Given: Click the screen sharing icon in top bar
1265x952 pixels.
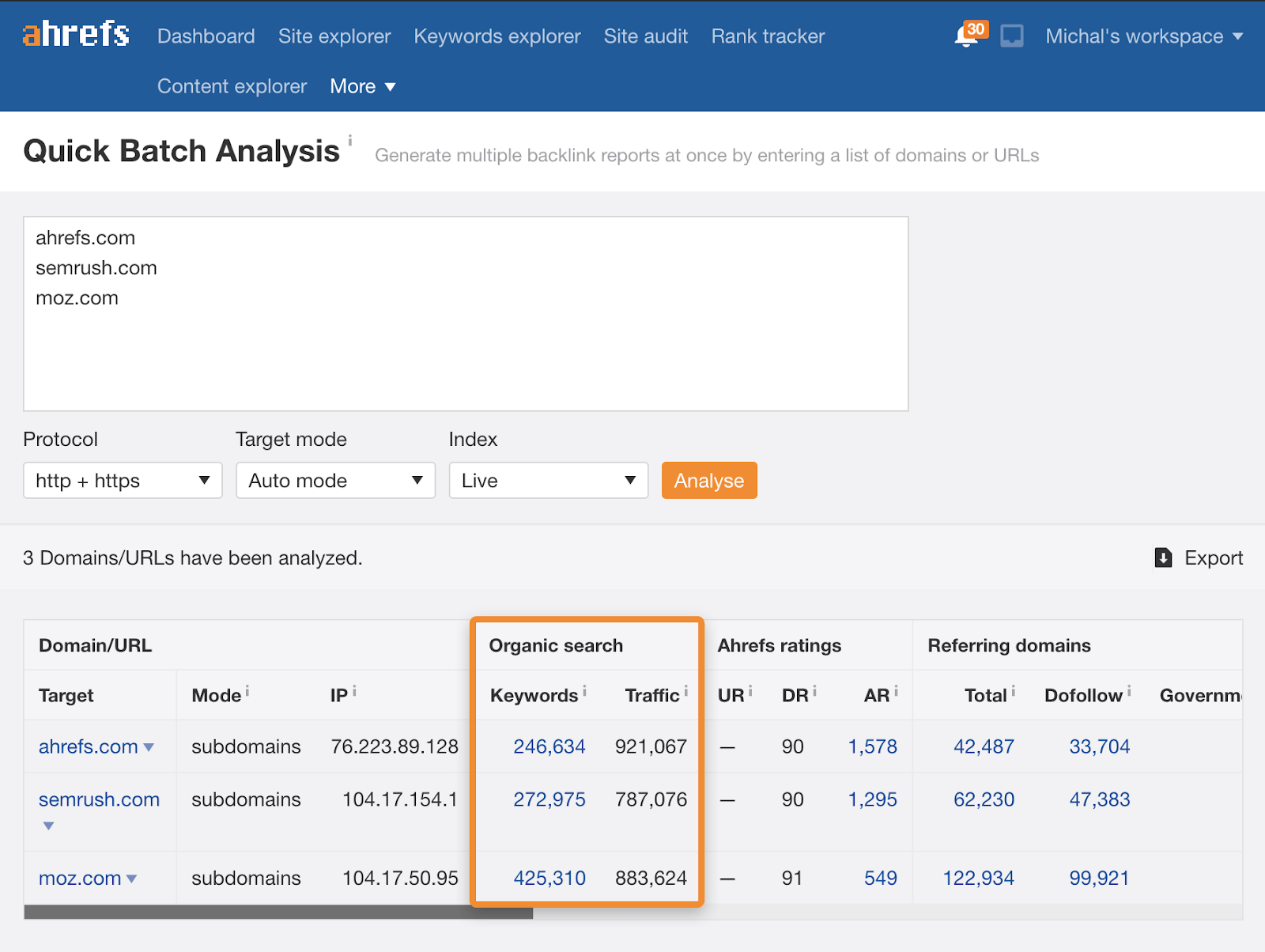Looking at the screenshot, I should tap(1012, 36).
